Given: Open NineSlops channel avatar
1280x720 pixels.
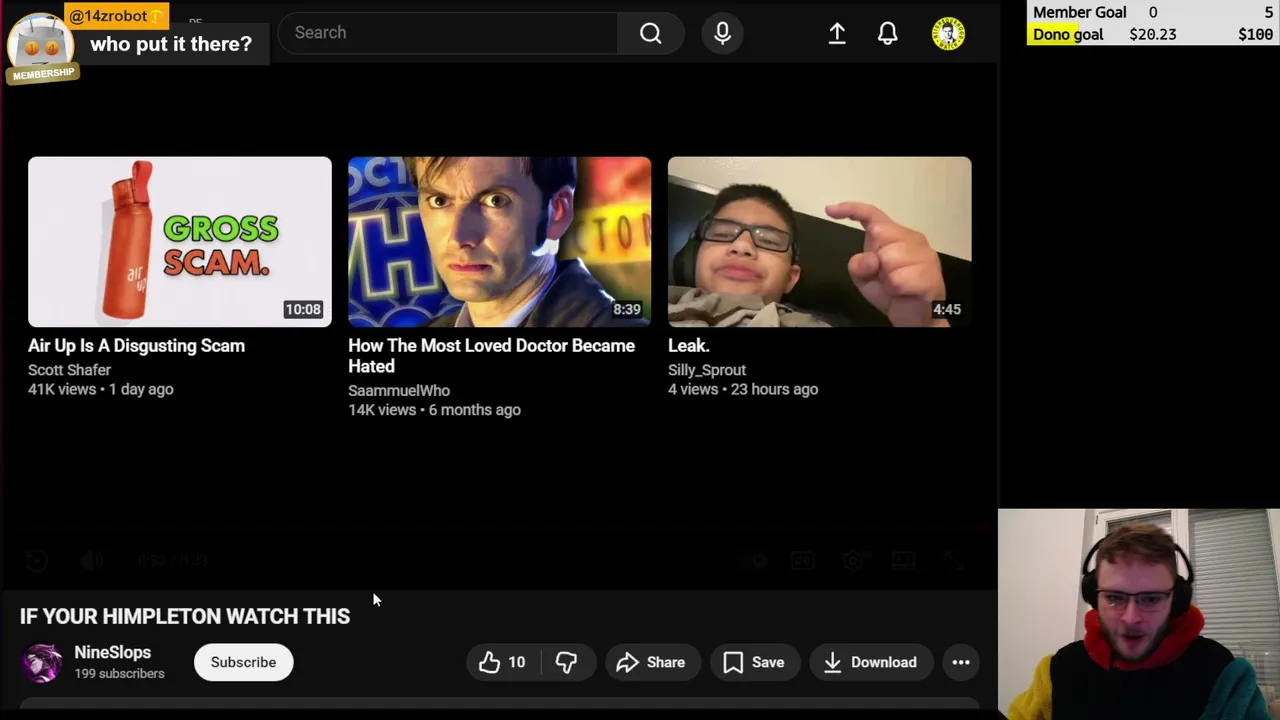Looking at the screenshot, I should click(42, 662).
